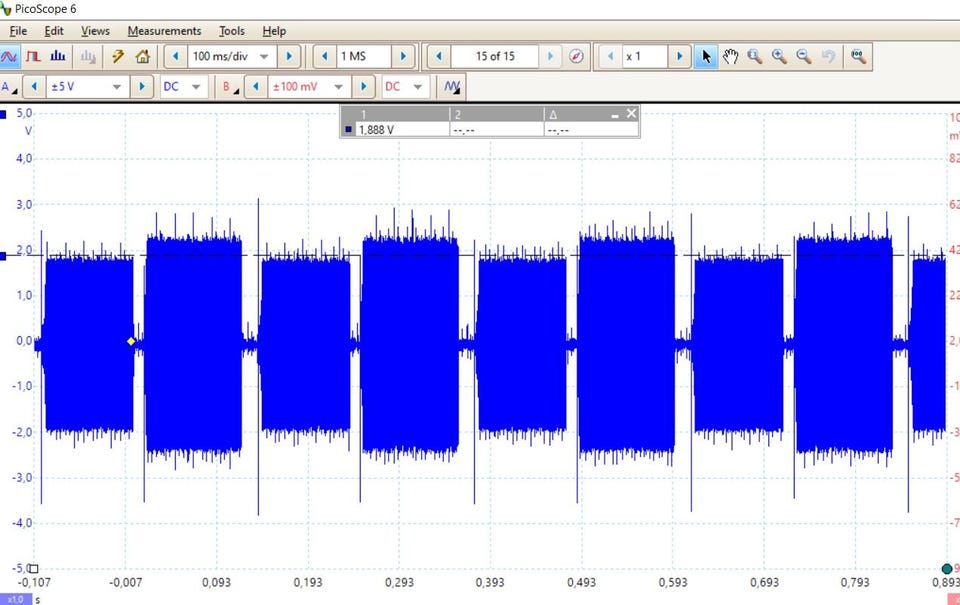This screenshot has width=960, height=605.
Task: Switch to Persistence mode
Action: click(34, 56)
